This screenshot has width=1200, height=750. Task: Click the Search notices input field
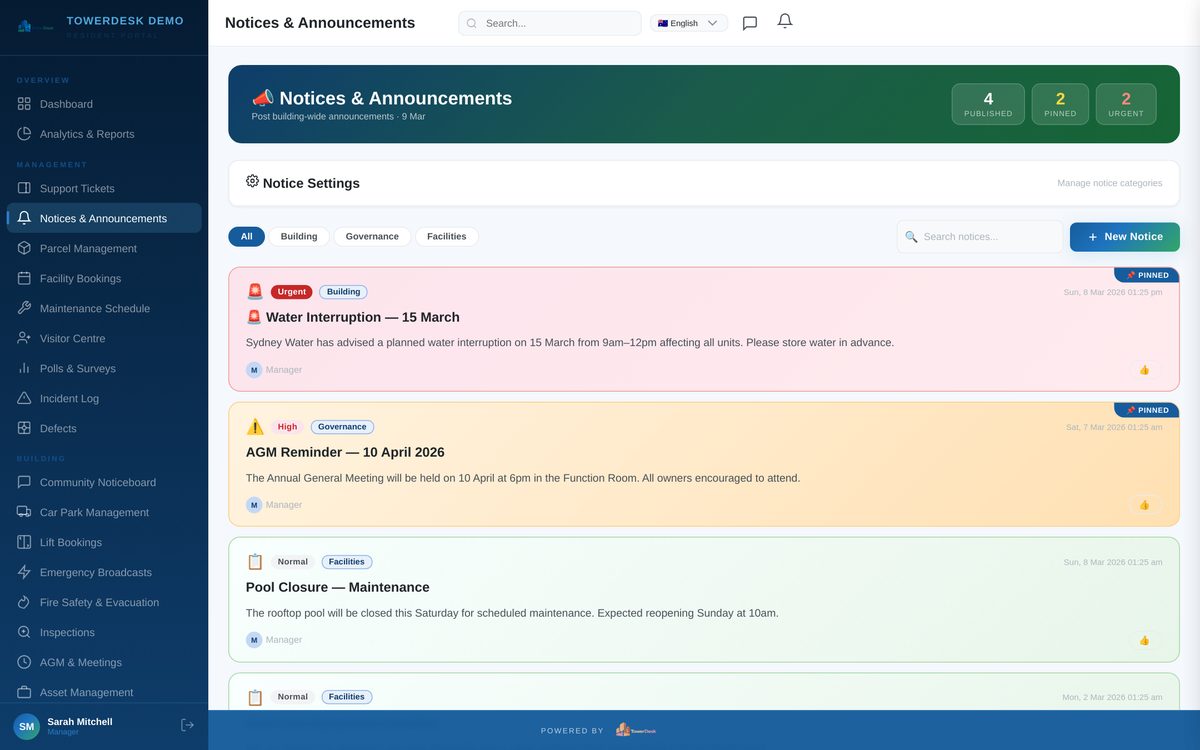click(980, 236)
